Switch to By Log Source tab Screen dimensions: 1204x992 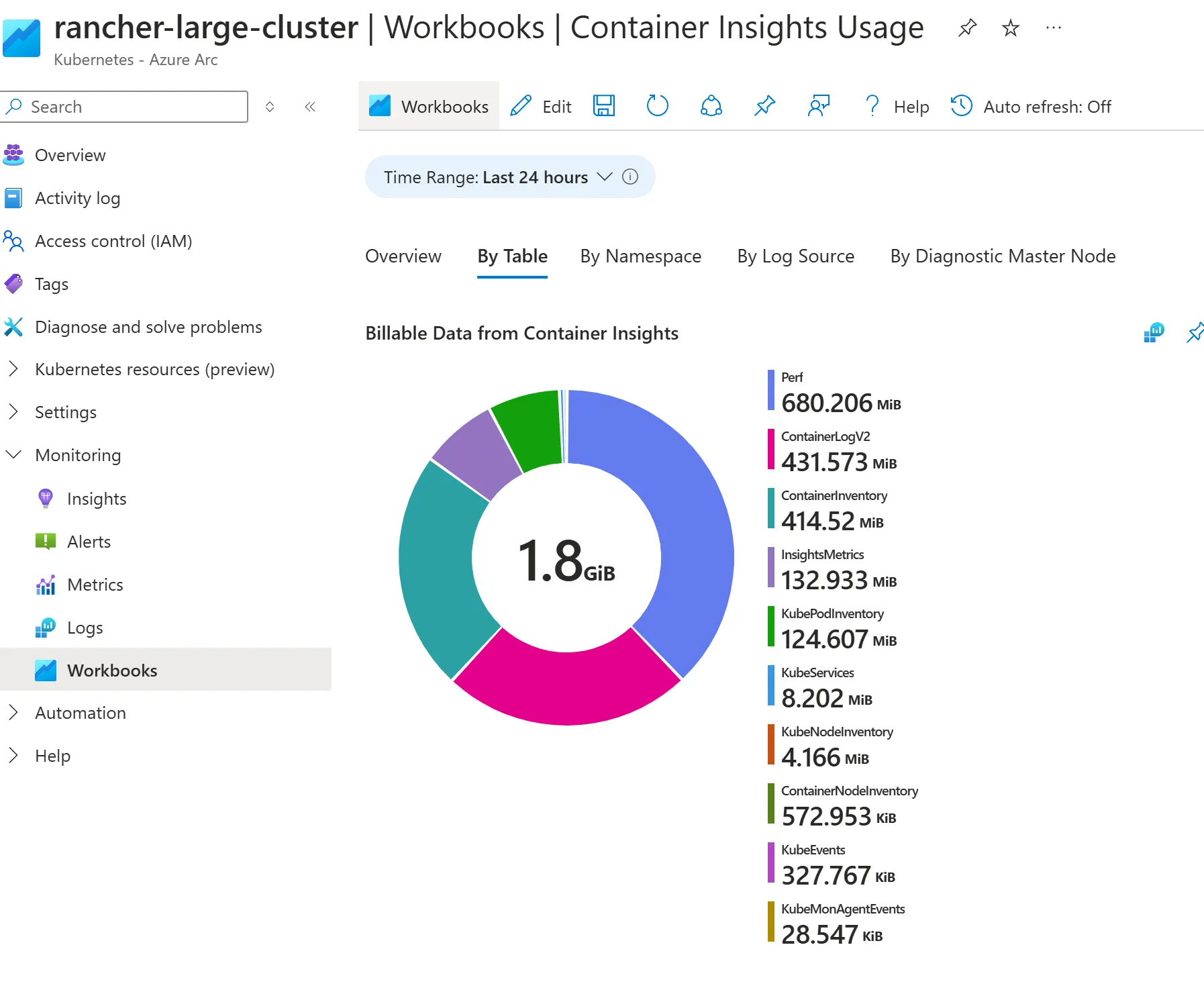795,256
